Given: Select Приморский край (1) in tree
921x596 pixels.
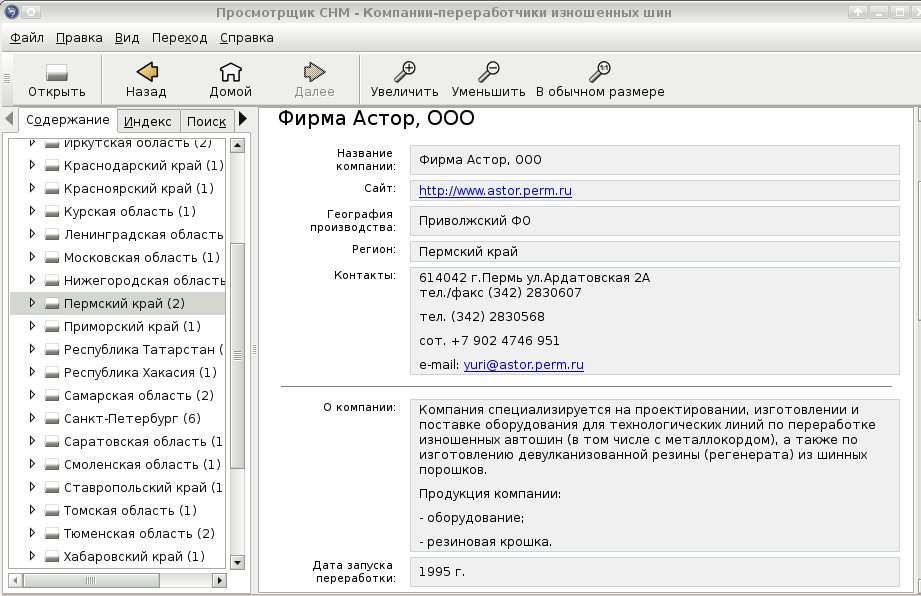Looking at the screenshot, I should click(x=132, y=326).
